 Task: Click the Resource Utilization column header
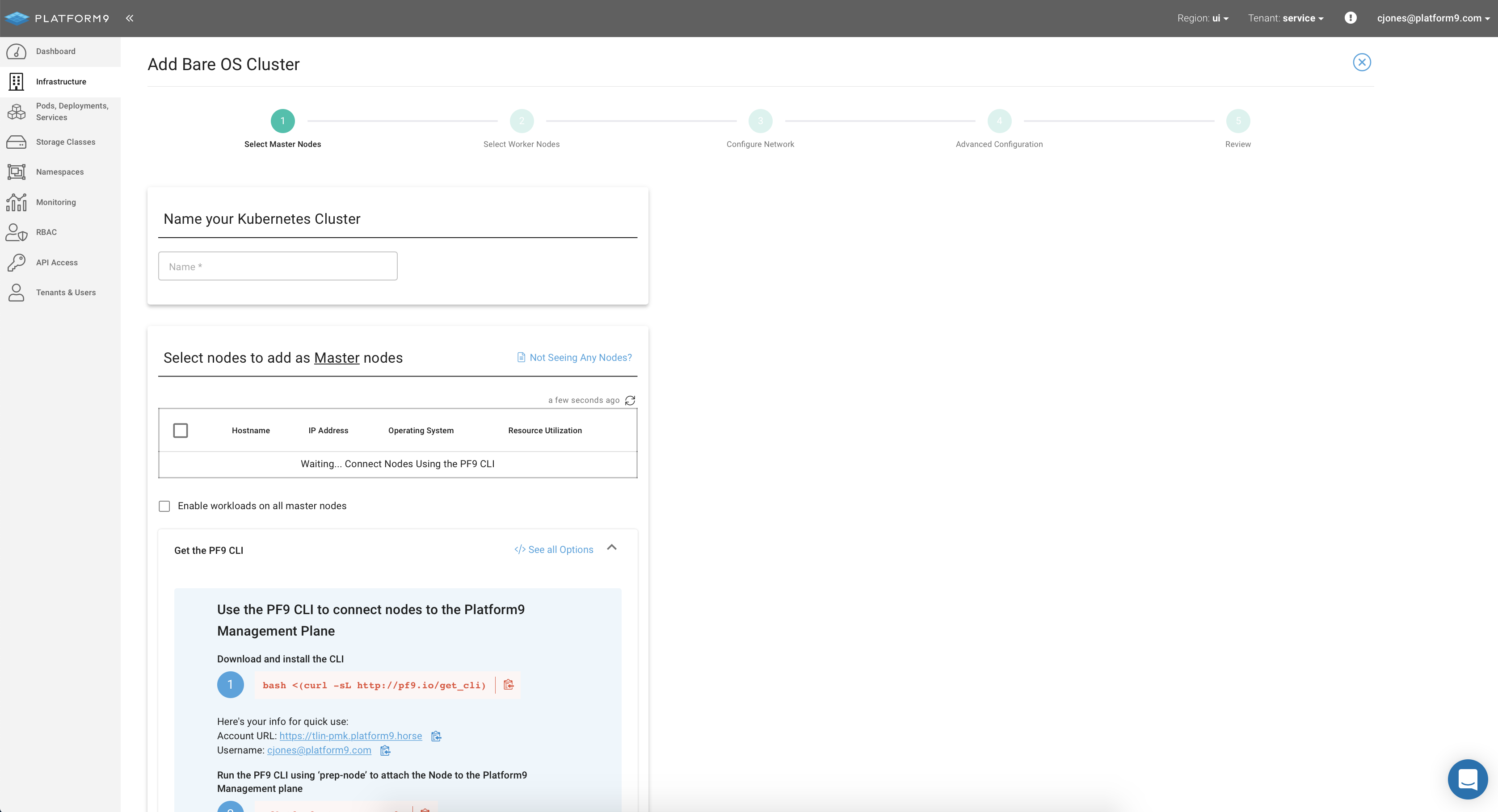click(x=545, y=431)
